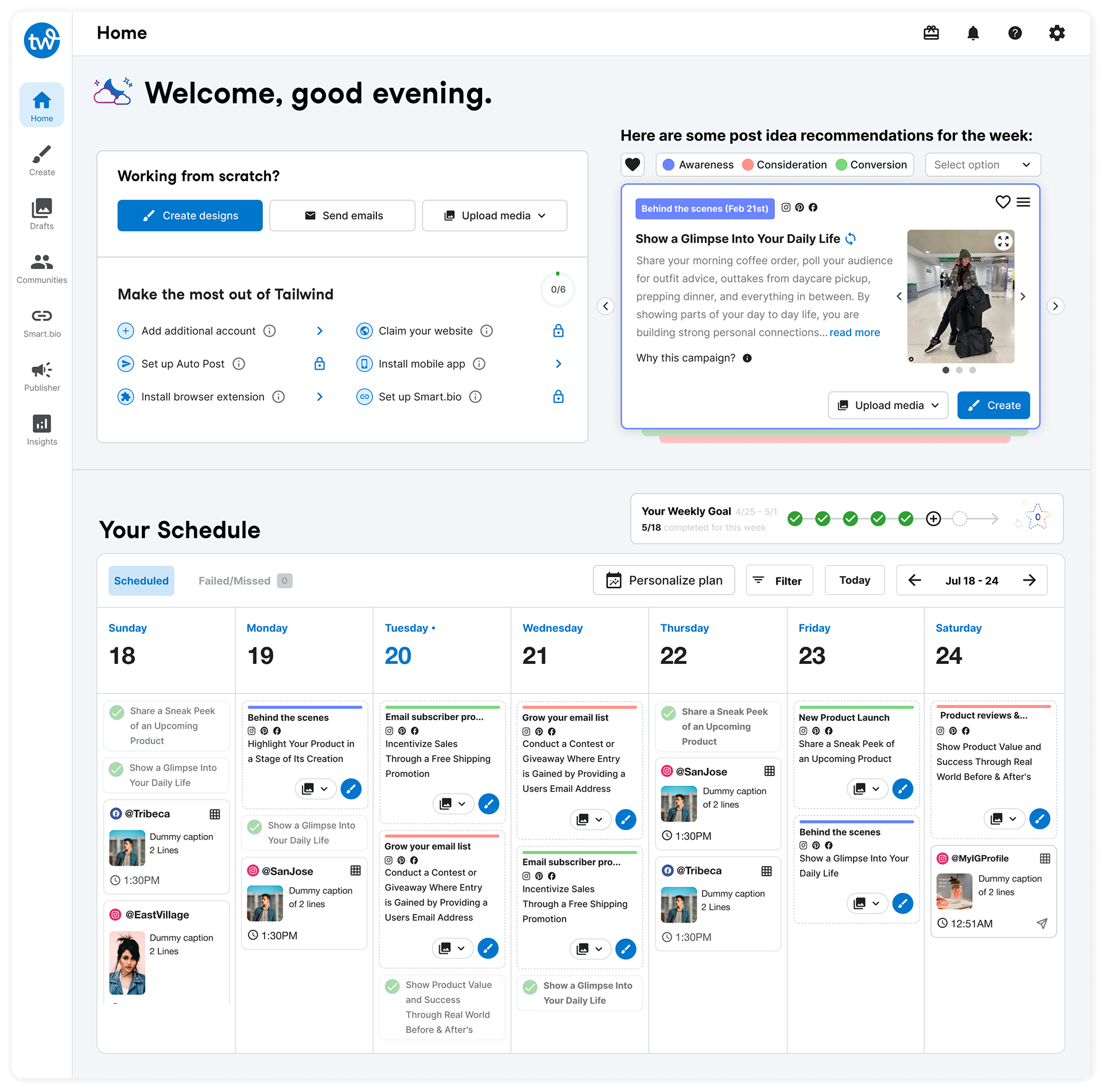
Task: Click the refresh icon beside post idea title
Action: [851, 239]
